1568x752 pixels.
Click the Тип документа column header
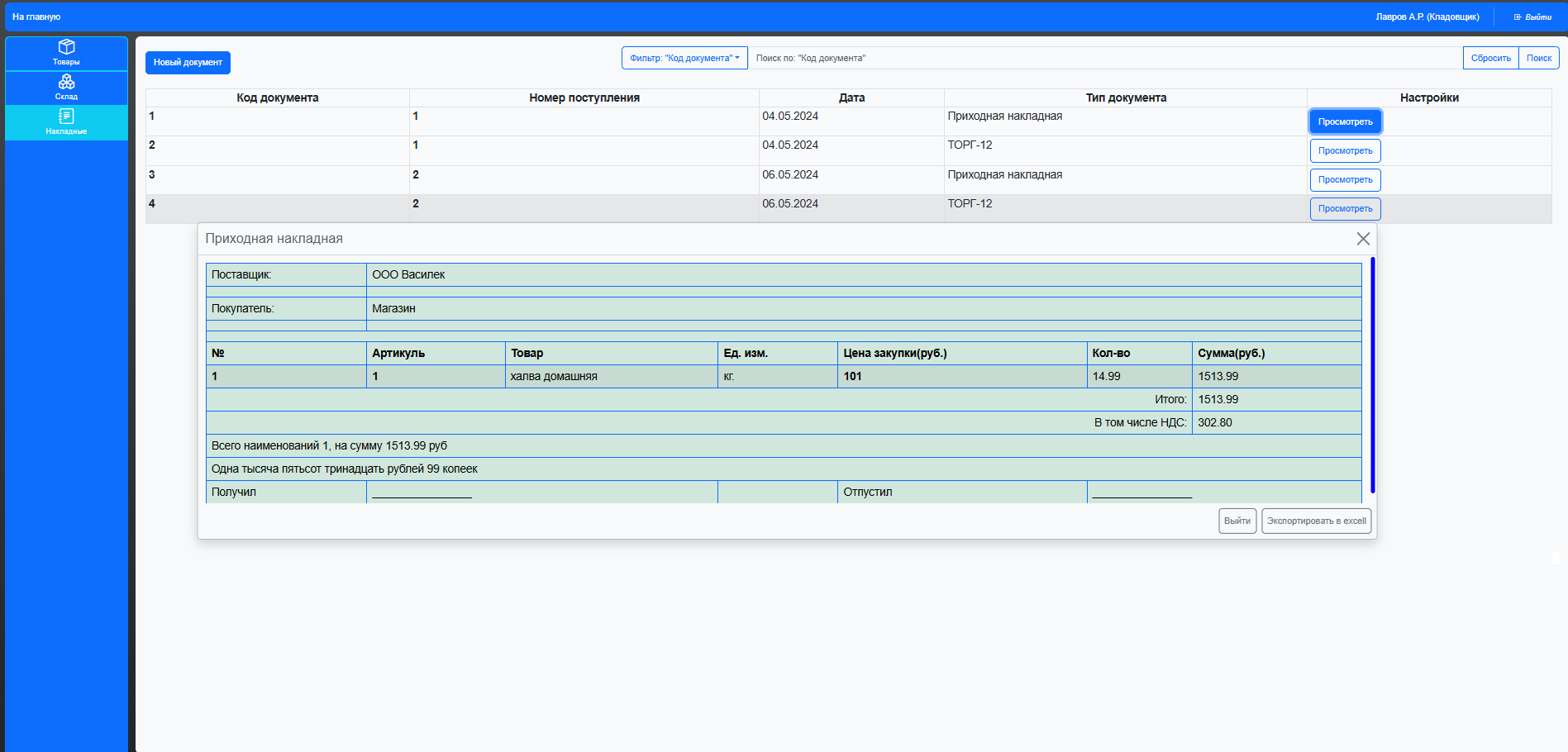[x=1126, y=98]
